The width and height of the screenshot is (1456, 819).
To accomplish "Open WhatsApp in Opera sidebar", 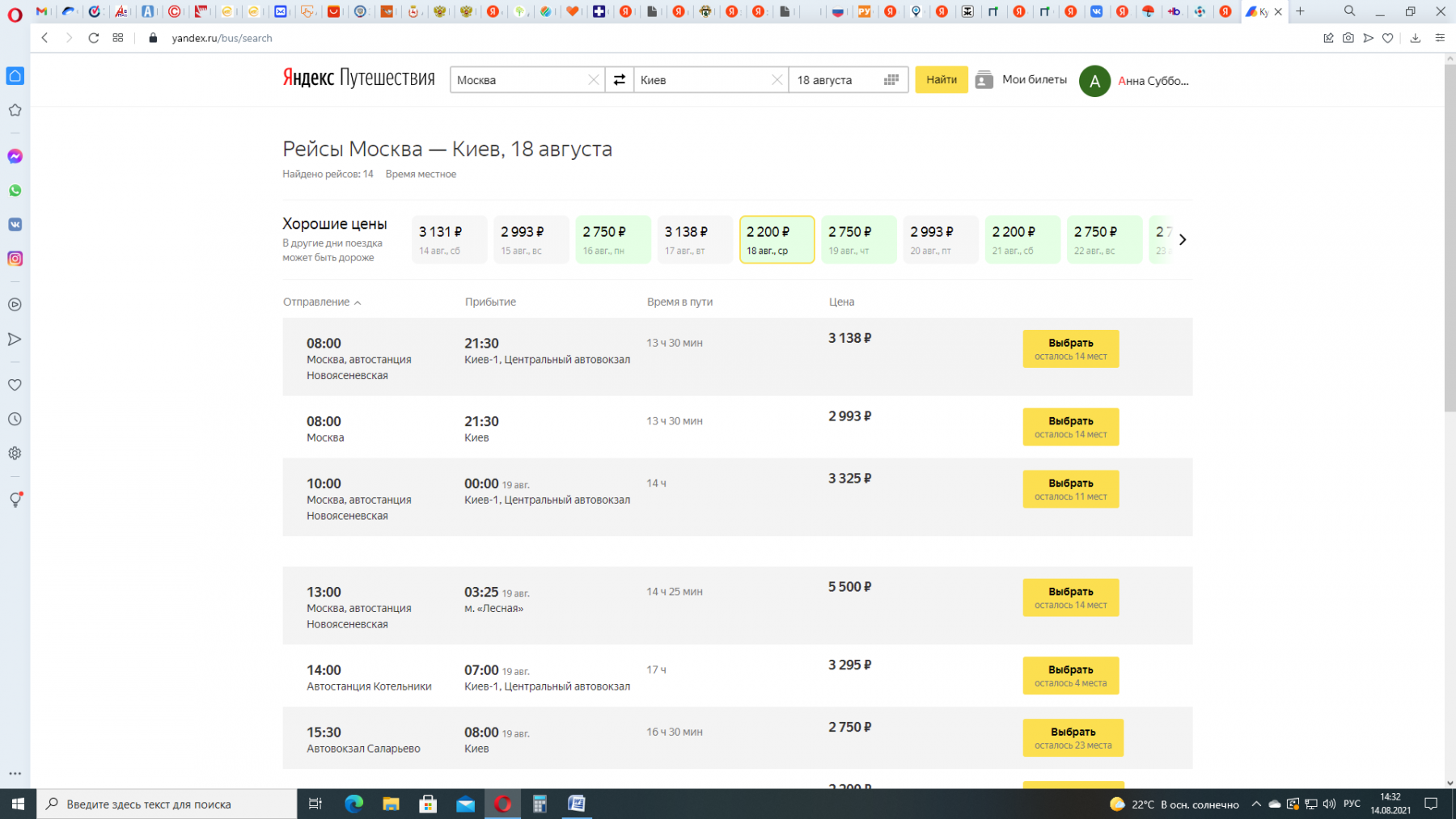I will [x=15, y=191].
